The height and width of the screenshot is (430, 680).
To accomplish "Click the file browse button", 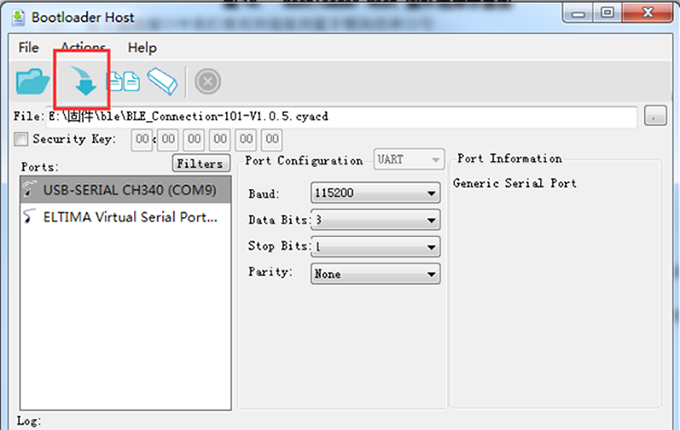I will pos(655,116).
